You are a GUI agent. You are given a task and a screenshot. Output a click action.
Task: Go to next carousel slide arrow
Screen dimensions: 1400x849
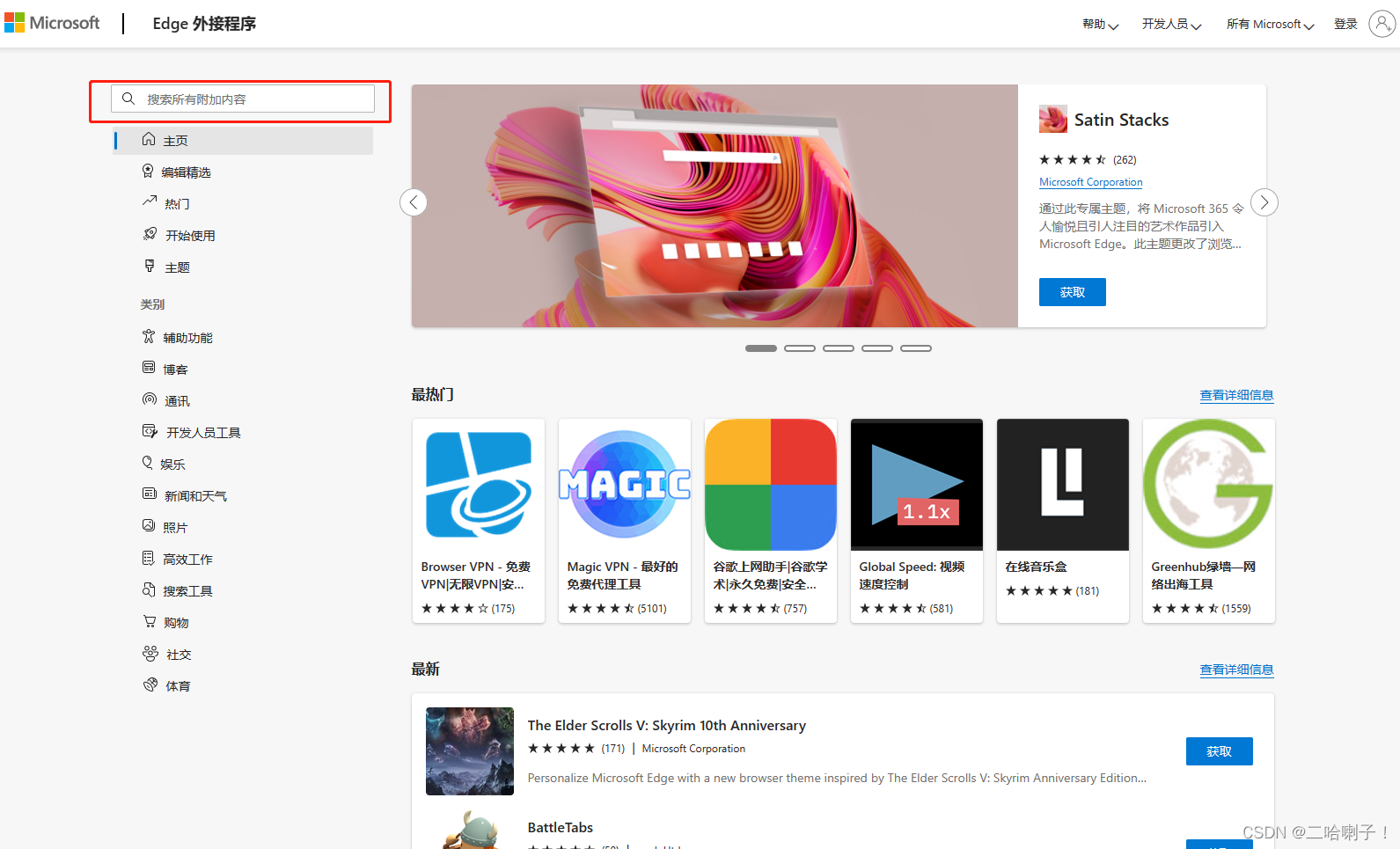click(x=1264, y=202)
